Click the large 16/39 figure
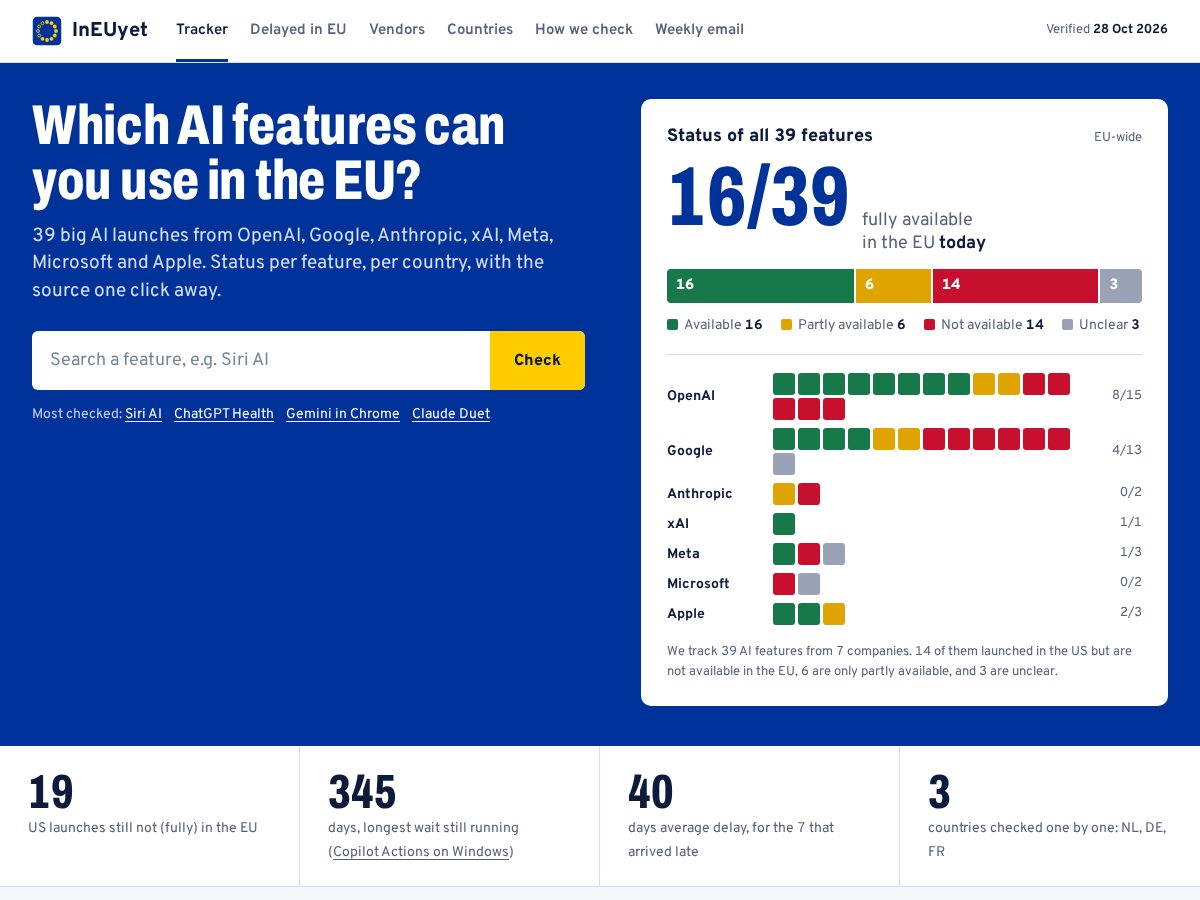This screenshot has height=900, width=1200. pyautogui.click(x=758, y=198)
